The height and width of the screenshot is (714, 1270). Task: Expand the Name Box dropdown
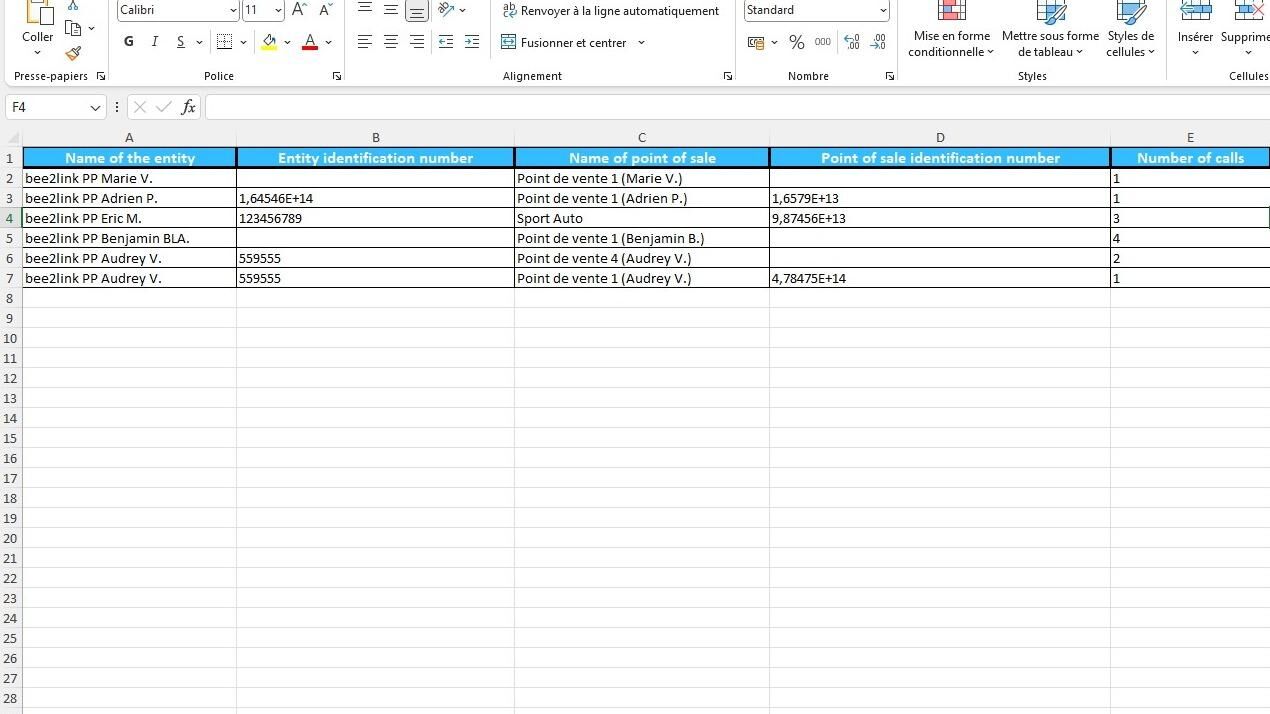click(x=96, y=107)
